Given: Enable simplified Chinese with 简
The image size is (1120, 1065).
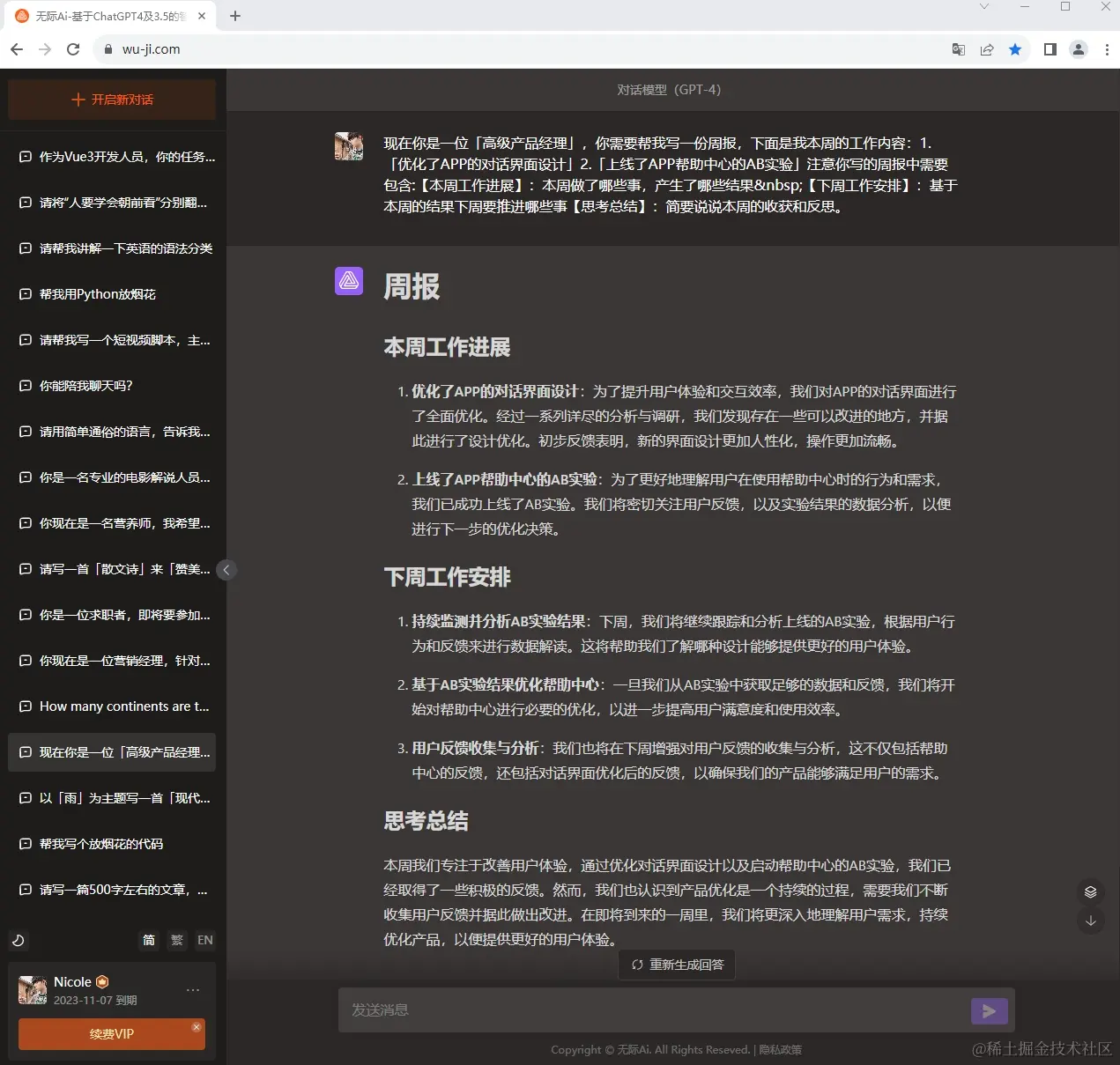Looking at the screenshot, I should pyautogui.click(x=148, y=940).
